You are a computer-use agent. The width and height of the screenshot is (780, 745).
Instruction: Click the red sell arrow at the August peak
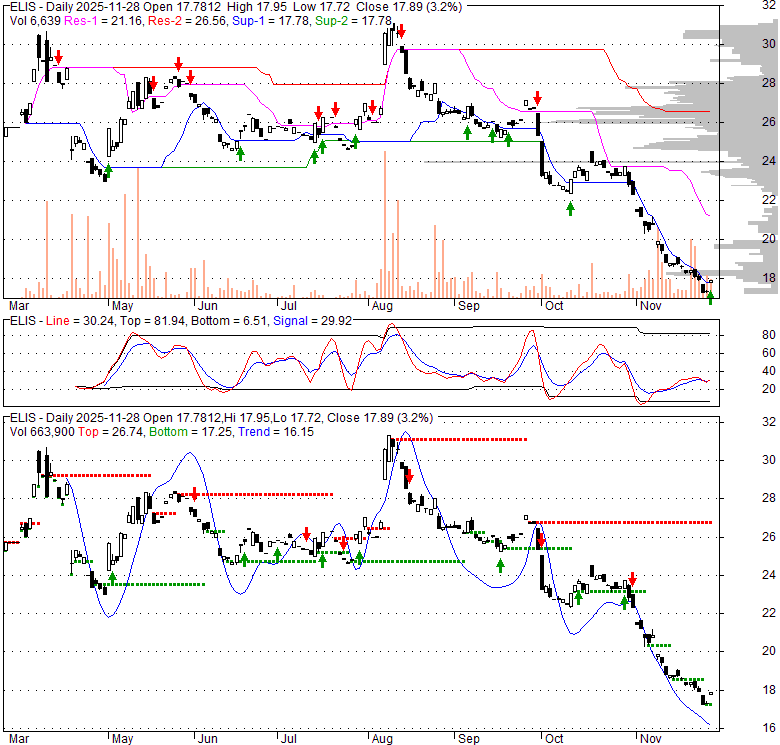[401, 32]
